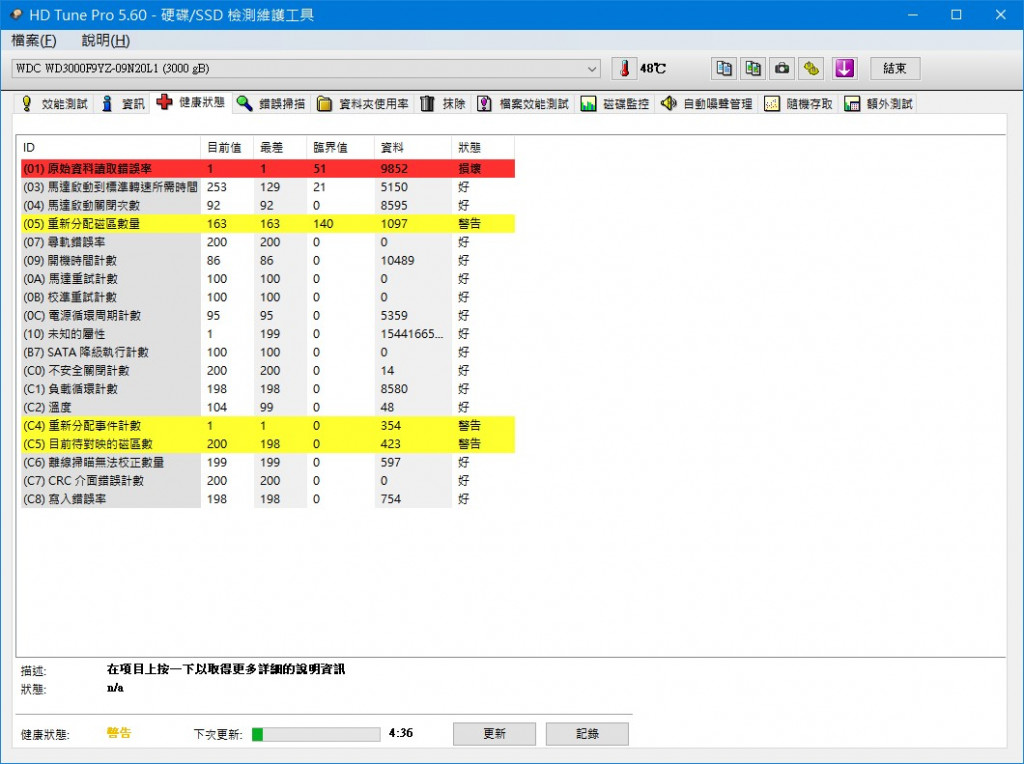Click the next-update progress bar
Viewport: 1024px width, 764px height.
click(316, 734)
